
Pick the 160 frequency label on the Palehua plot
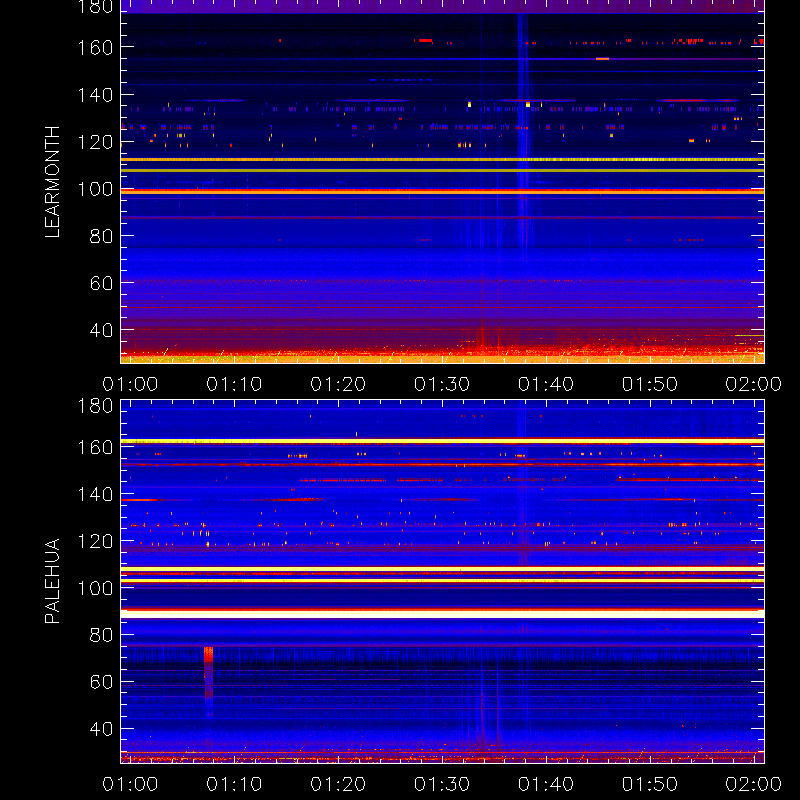pyautogui.click(x=95, y=447)
